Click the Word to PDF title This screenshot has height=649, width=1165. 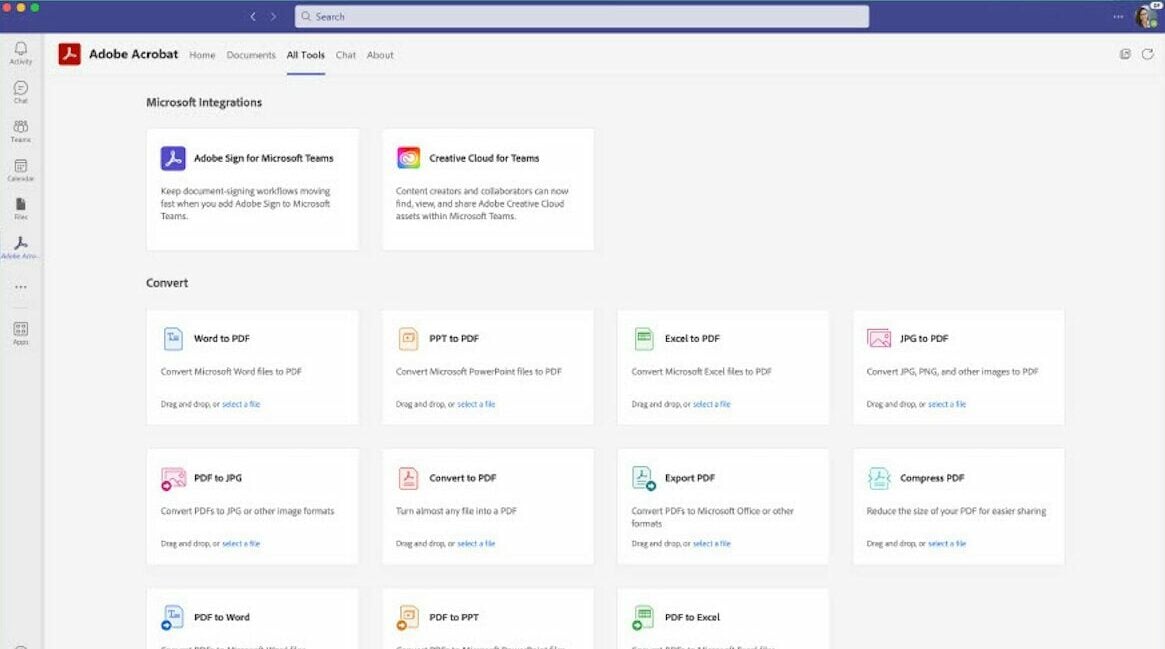coord(221,339)
